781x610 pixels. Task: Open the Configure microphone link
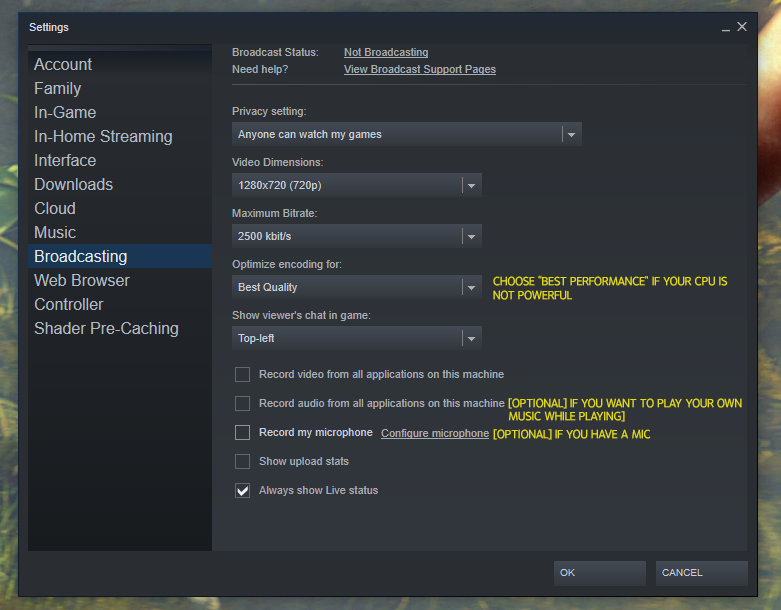pyautogui.click(x=435, y=433)
